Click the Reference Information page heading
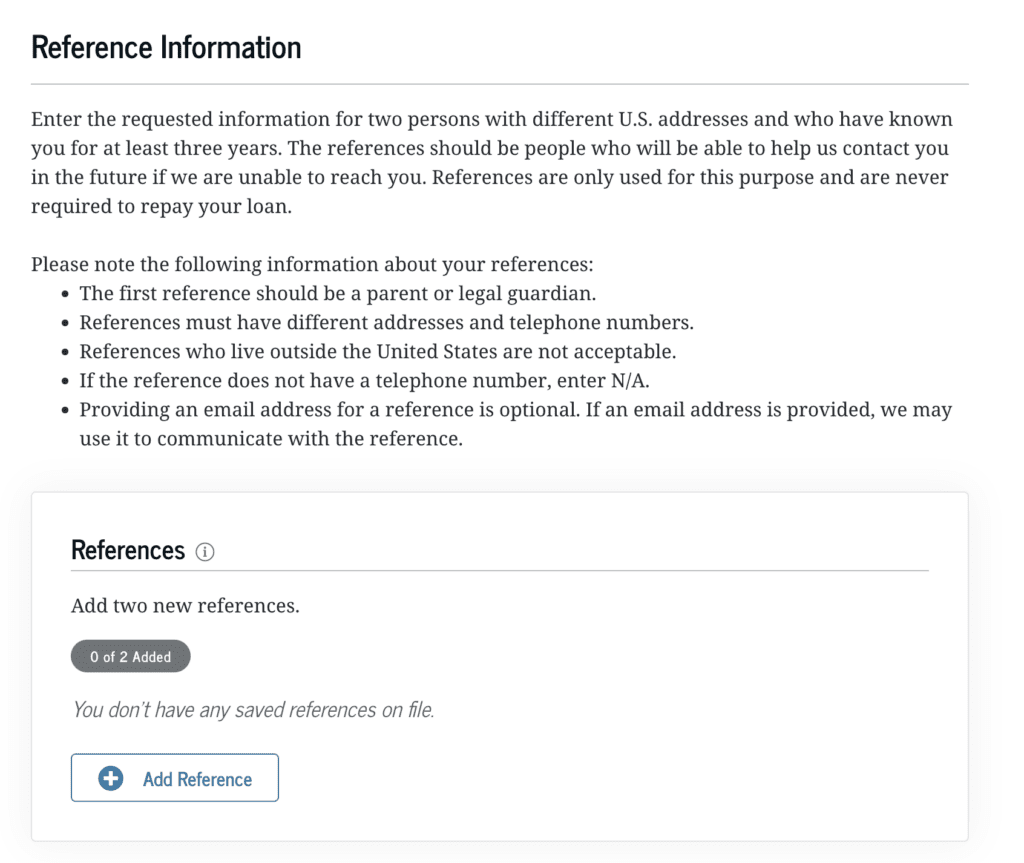The width and height of the screenshot is (1024, 863). coord(166,47)
